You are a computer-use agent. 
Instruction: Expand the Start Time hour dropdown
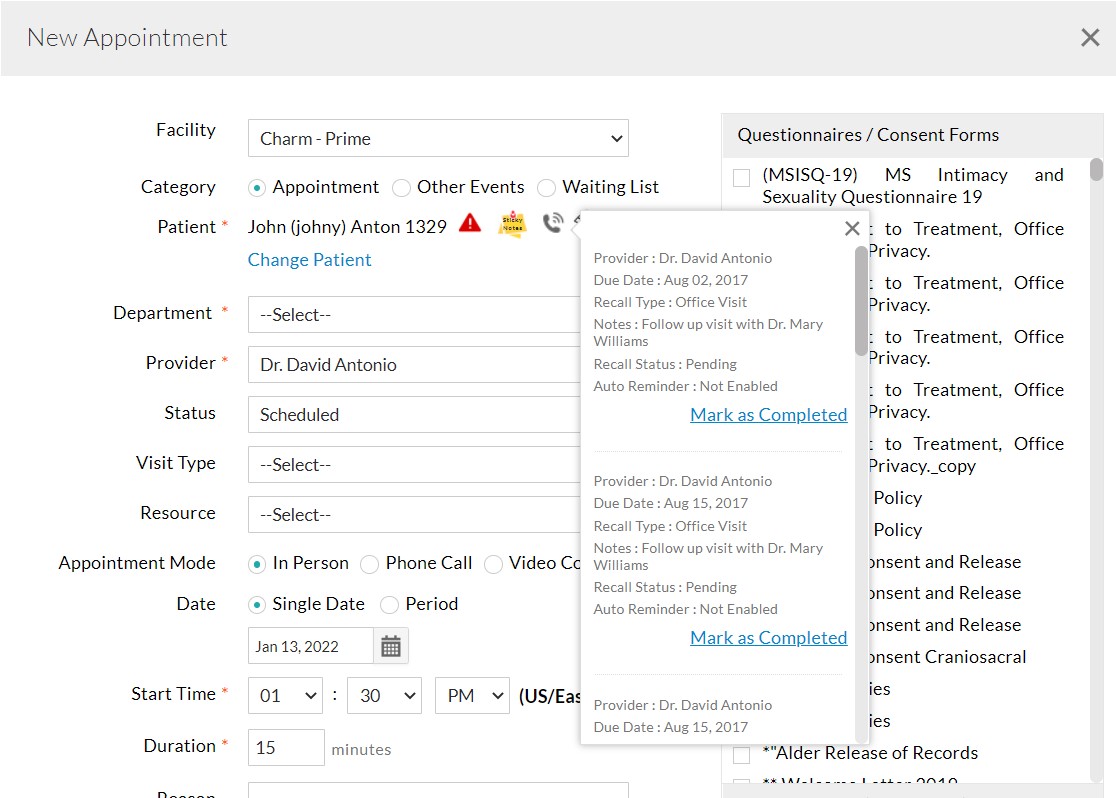(x=285, y=696)
